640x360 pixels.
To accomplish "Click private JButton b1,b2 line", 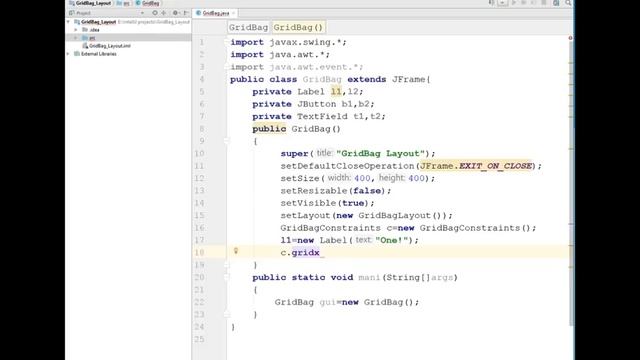I will [313, 104].
